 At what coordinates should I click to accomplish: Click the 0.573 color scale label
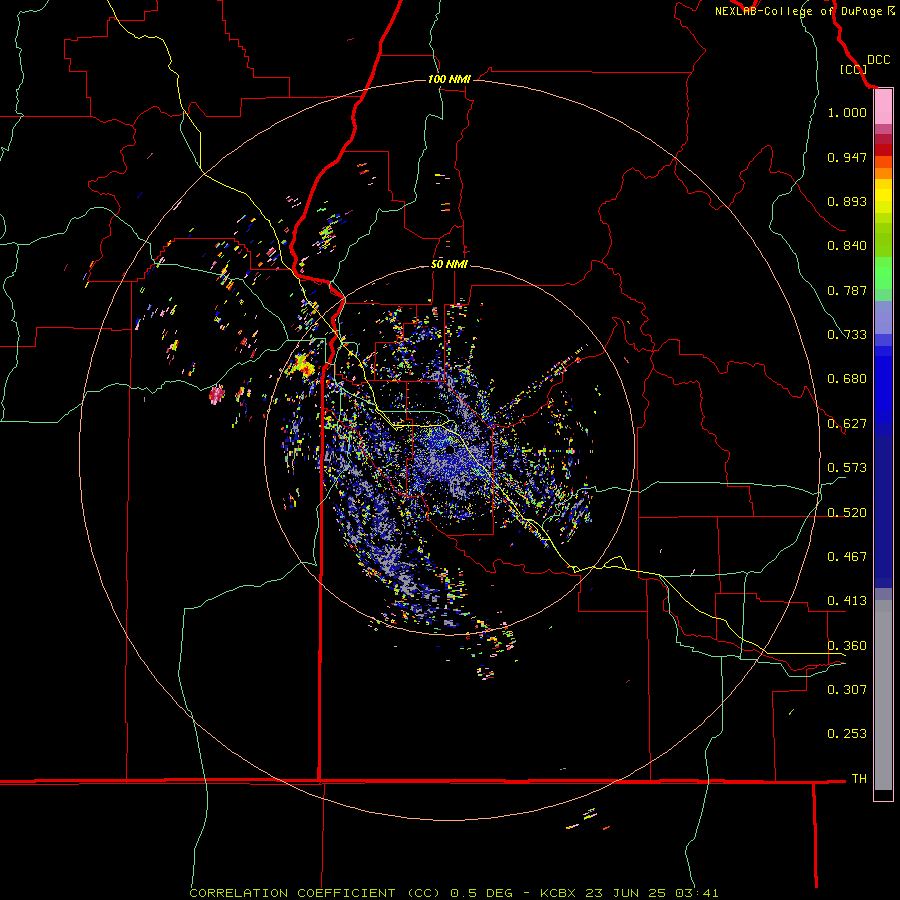point(847,468)
